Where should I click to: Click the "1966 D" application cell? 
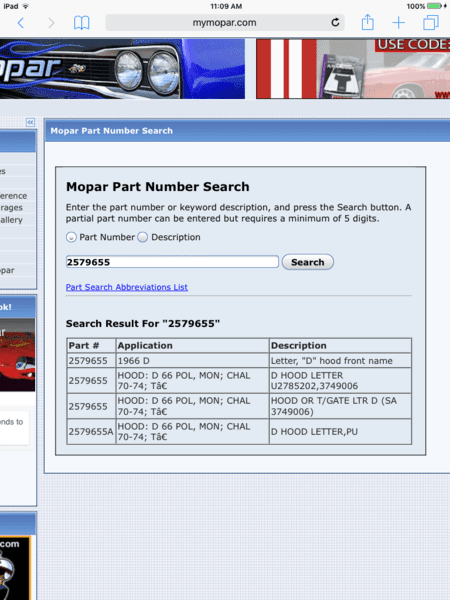tap(192, 360)
